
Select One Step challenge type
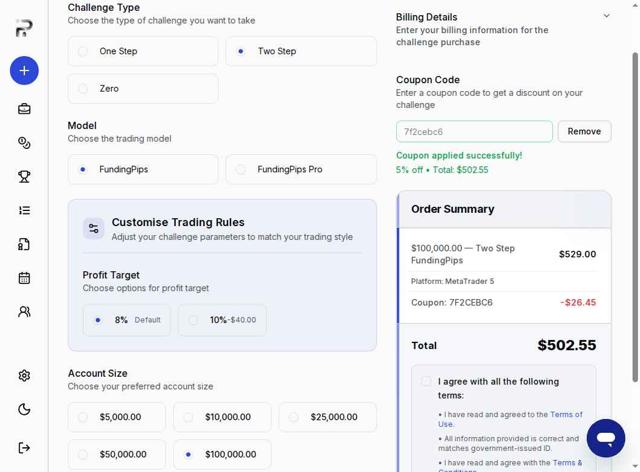(143, 51)
